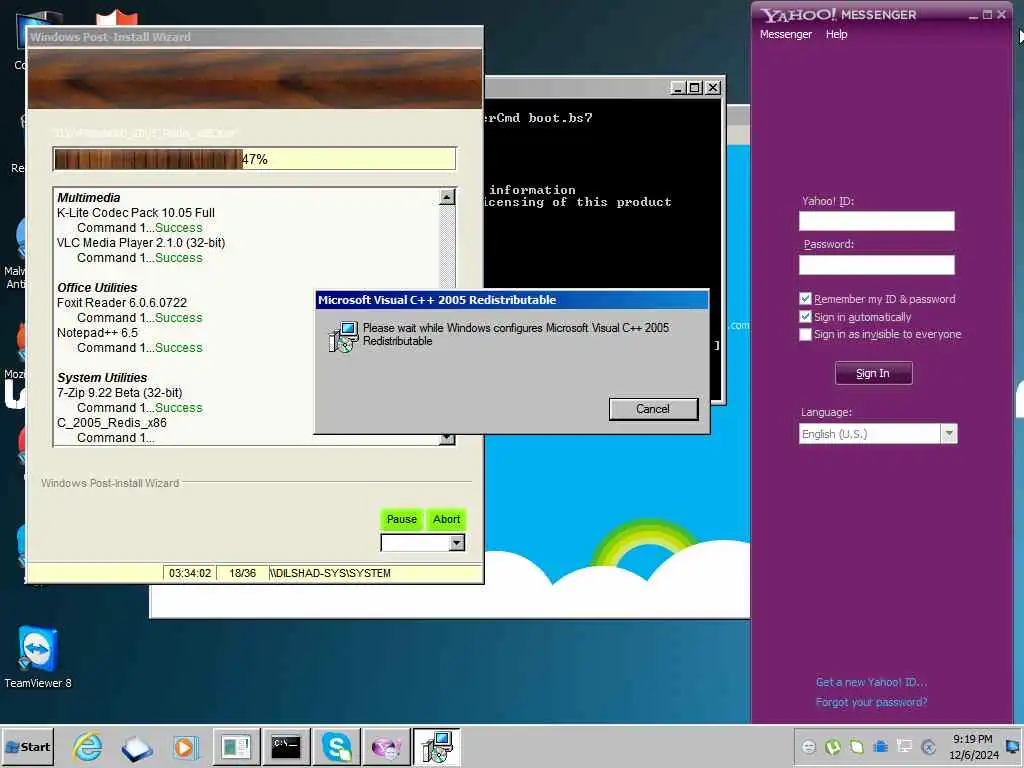Enable Sign in as invisible to everyone
This screenshot has height=768, width=1024.
point(805,334)
